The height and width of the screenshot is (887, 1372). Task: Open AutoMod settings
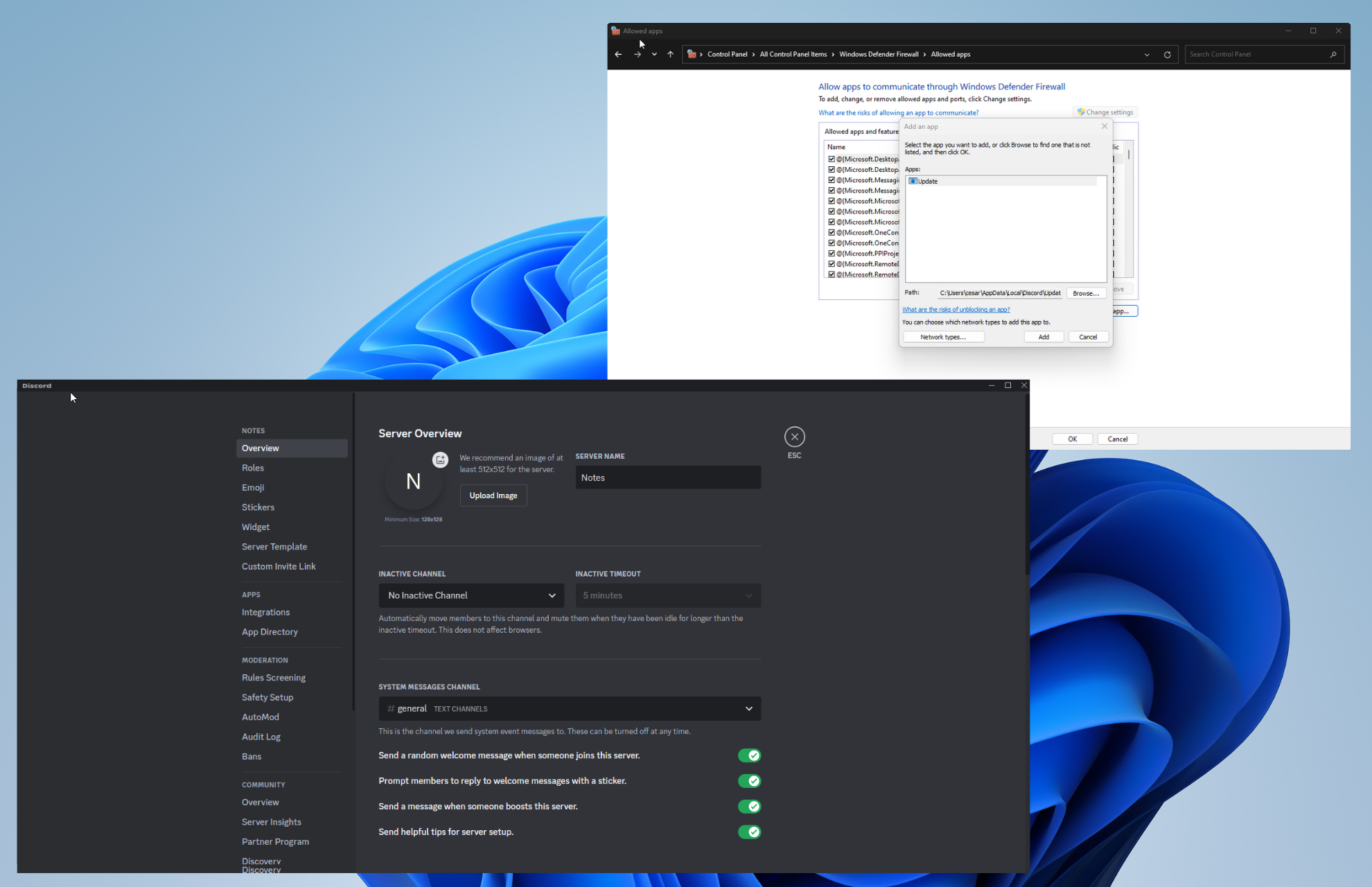(292, 717)
